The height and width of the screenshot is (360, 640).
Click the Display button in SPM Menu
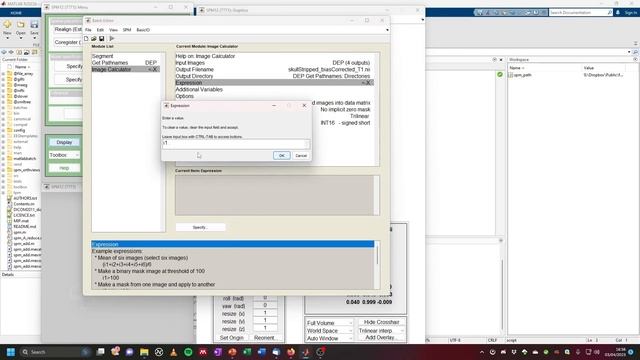coord(64,142)
